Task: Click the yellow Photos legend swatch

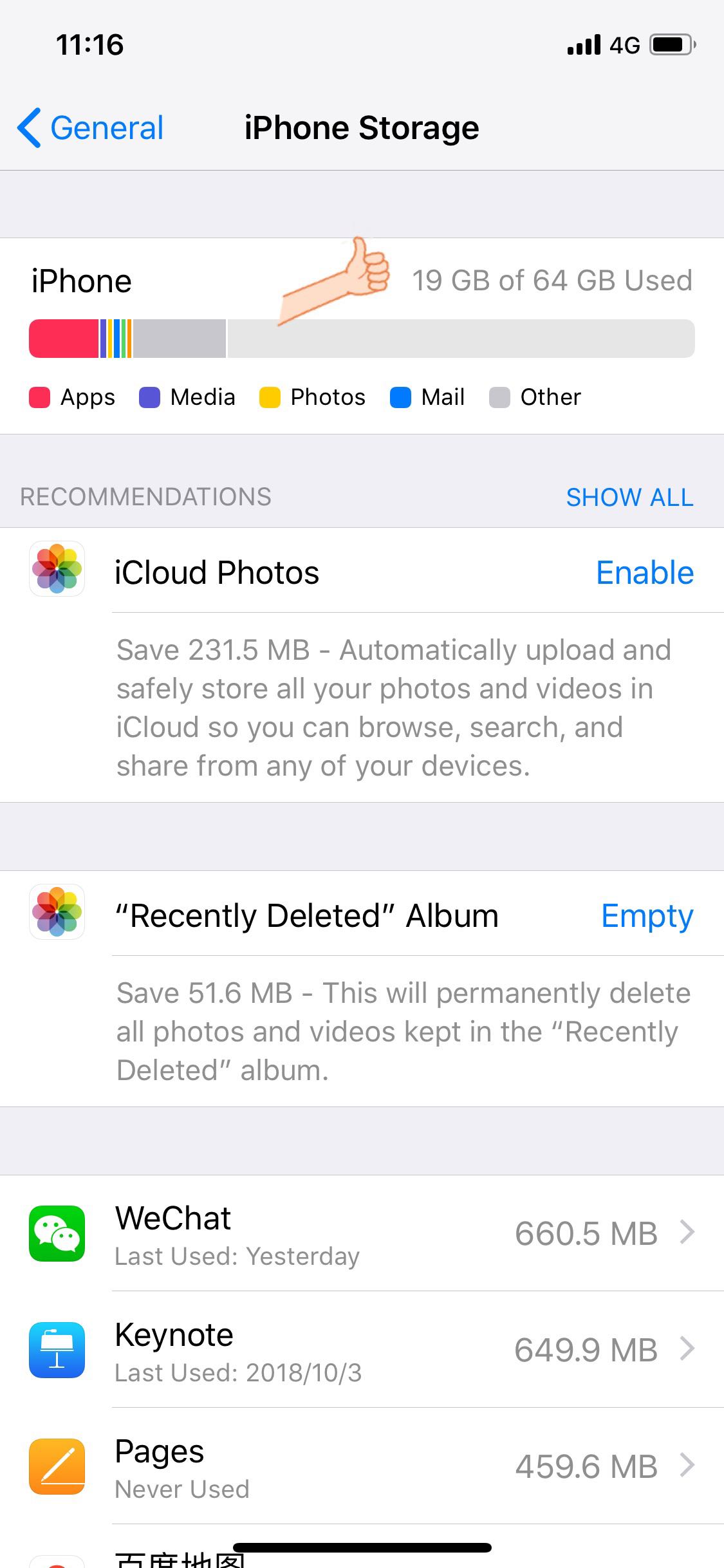Action: pos(270,397)
